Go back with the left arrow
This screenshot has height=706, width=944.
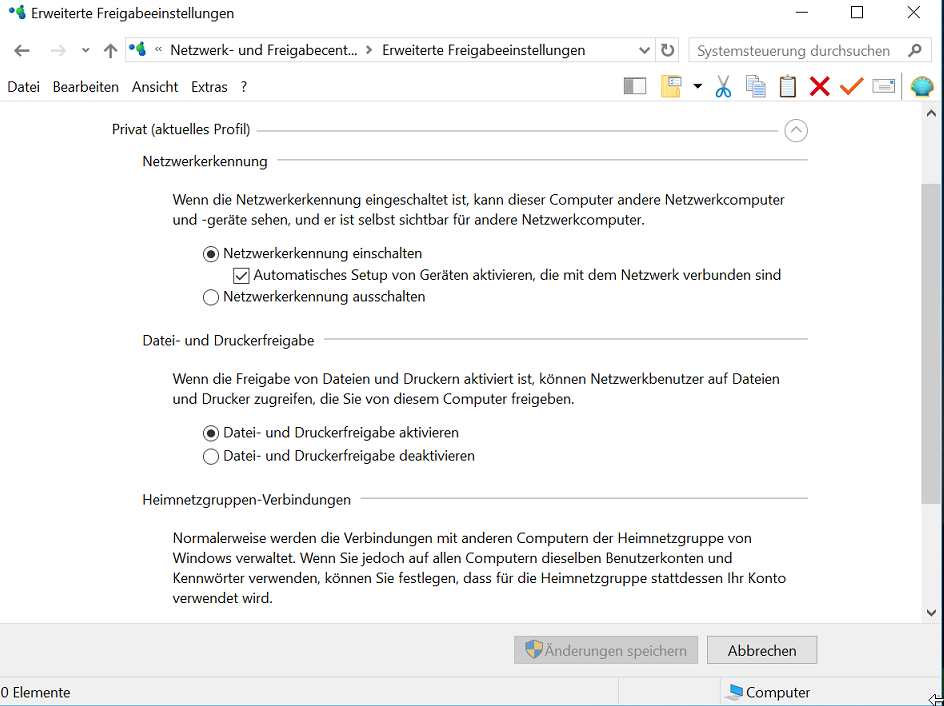(22, 51)
